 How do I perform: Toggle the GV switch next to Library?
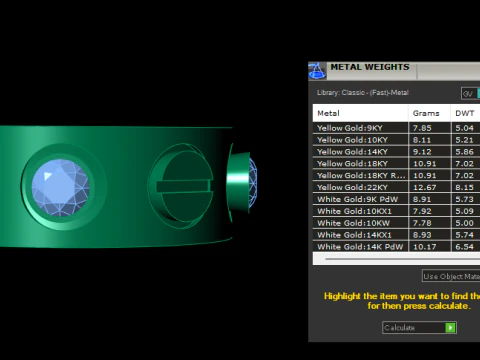coord(470,94)
